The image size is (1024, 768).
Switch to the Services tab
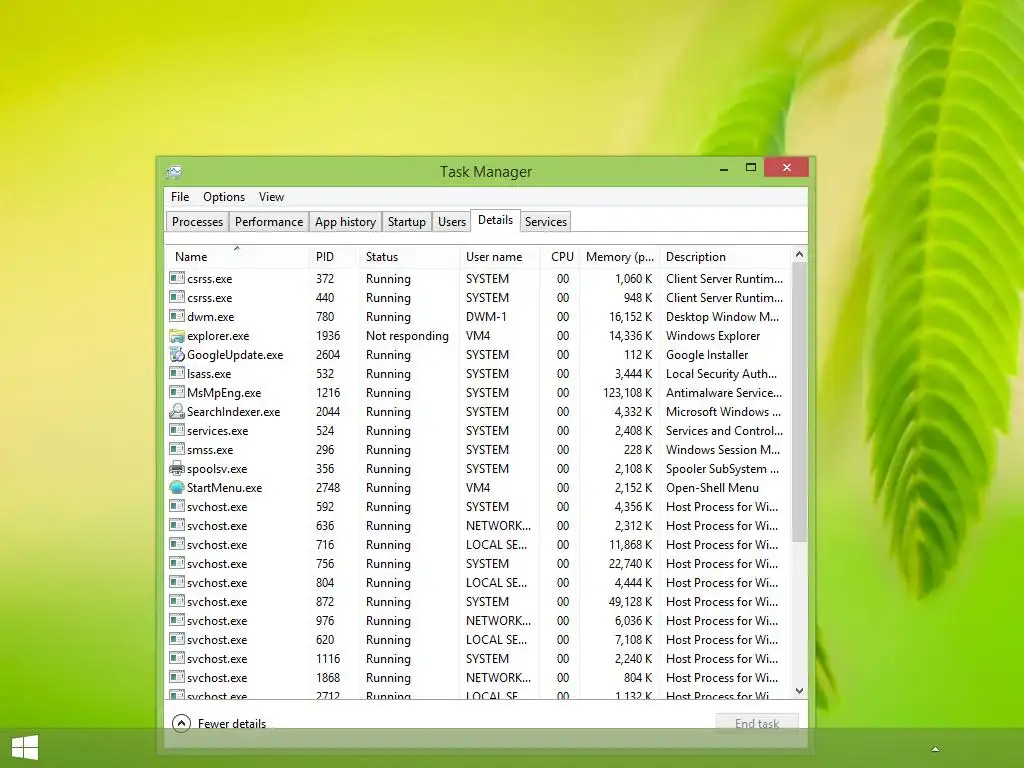tap(546, 221)
